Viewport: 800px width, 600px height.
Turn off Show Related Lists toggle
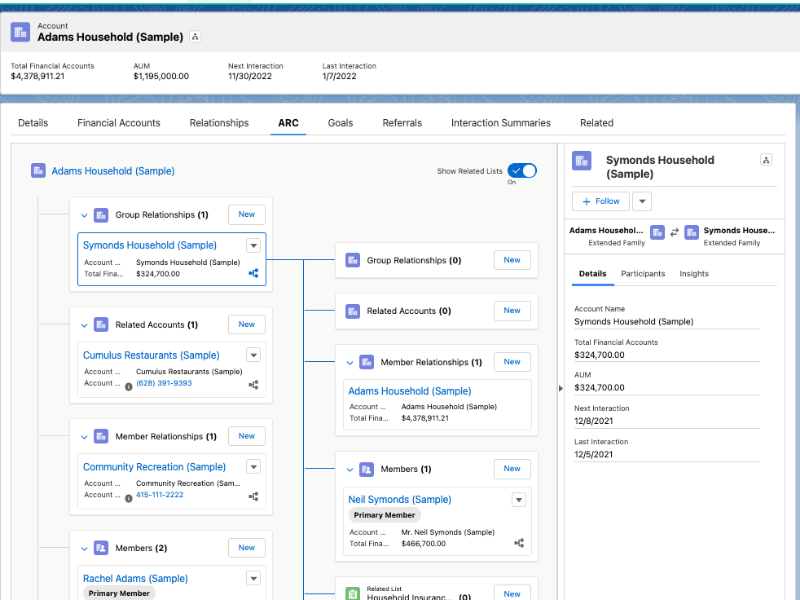[522, 171]
